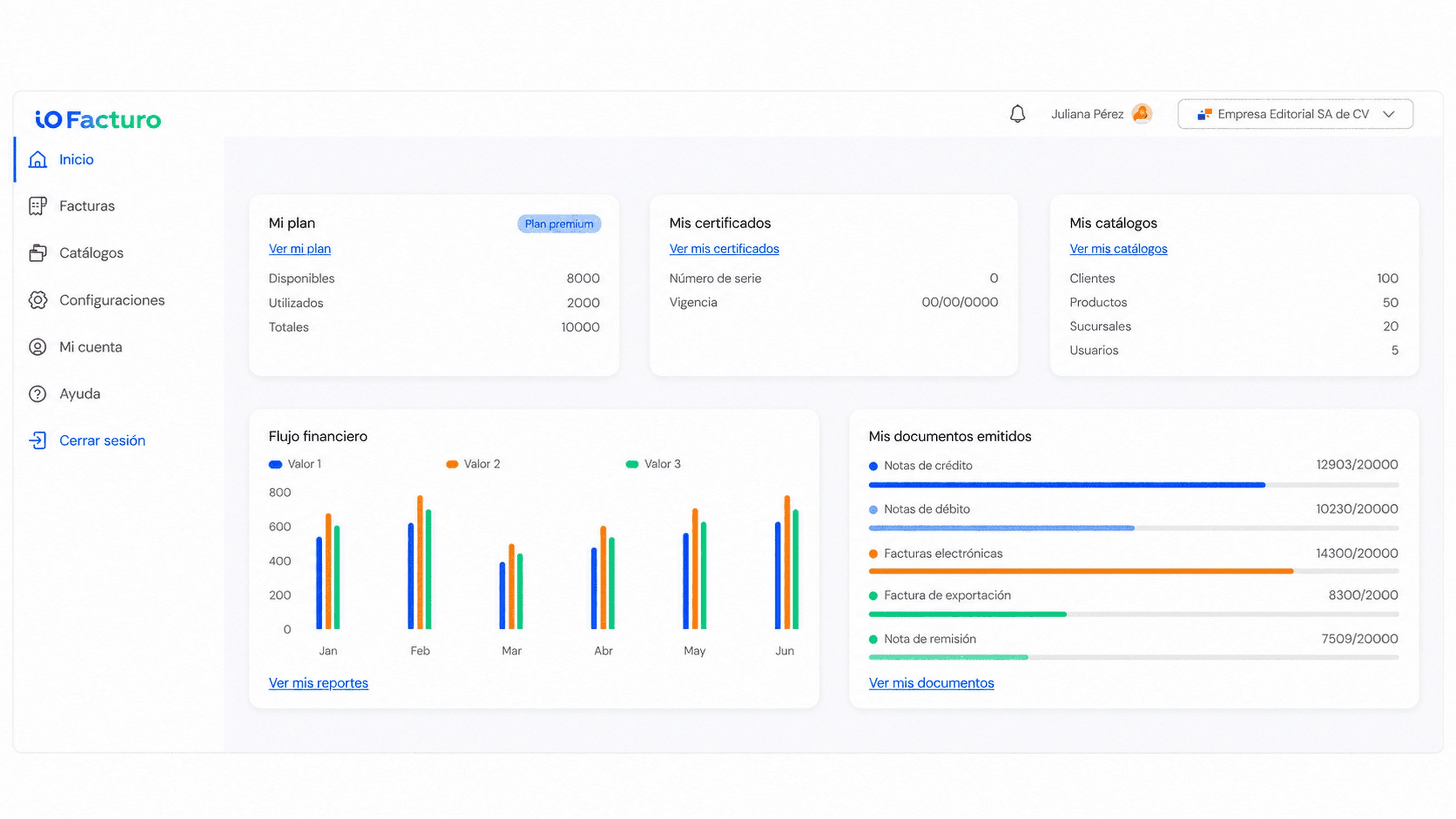Click the Notas de crédito blue dot
The width and height of the screenshot is (1456, 819).
873,466
